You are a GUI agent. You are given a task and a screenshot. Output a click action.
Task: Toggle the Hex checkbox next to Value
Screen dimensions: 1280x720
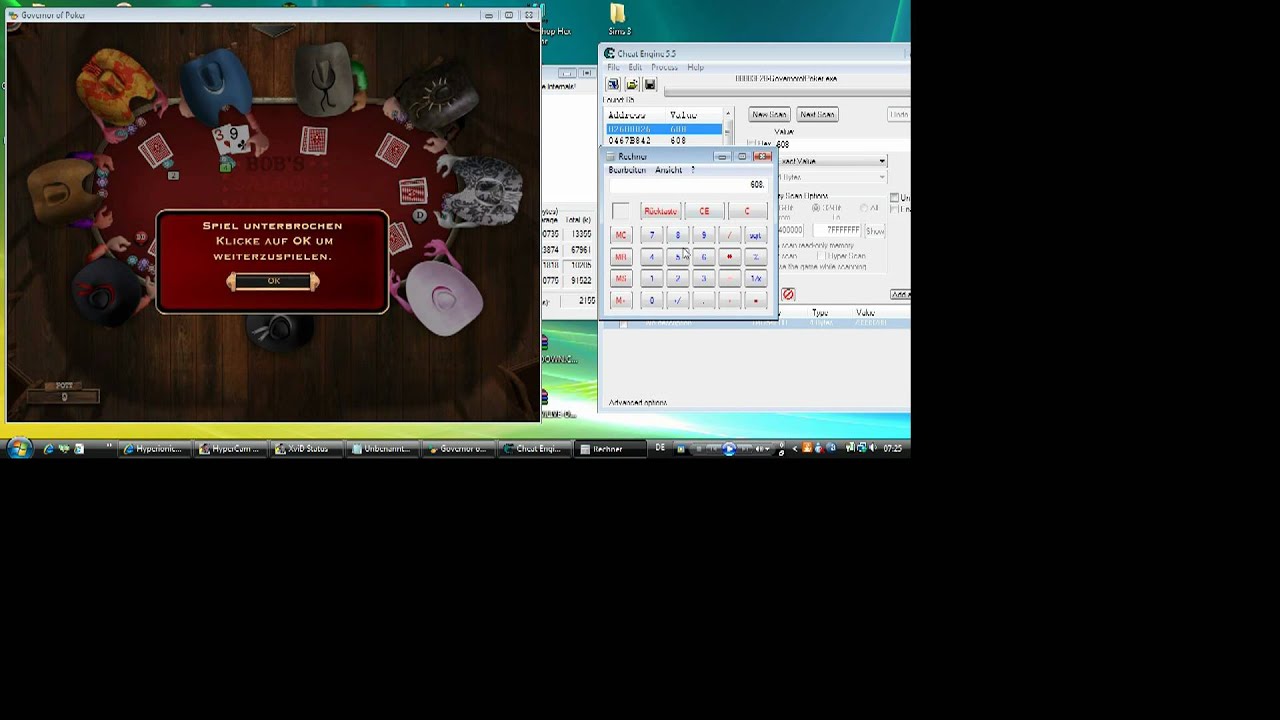pyautogui.click(x=752, y=144)
